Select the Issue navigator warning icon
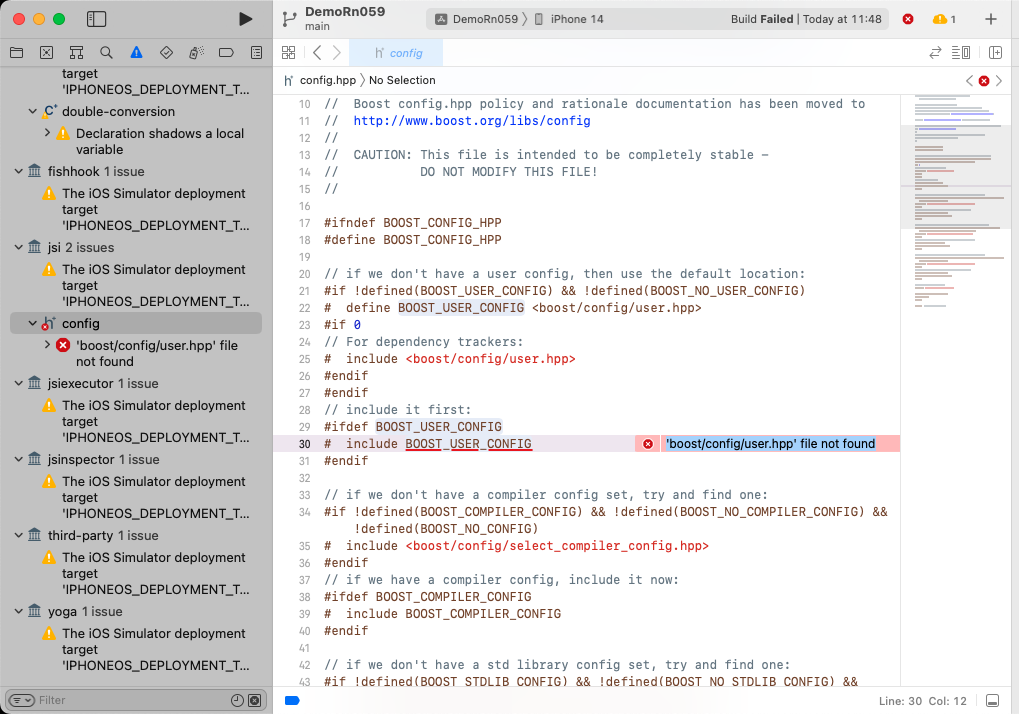Screen dimensions: 1019x714 (136, 52)
